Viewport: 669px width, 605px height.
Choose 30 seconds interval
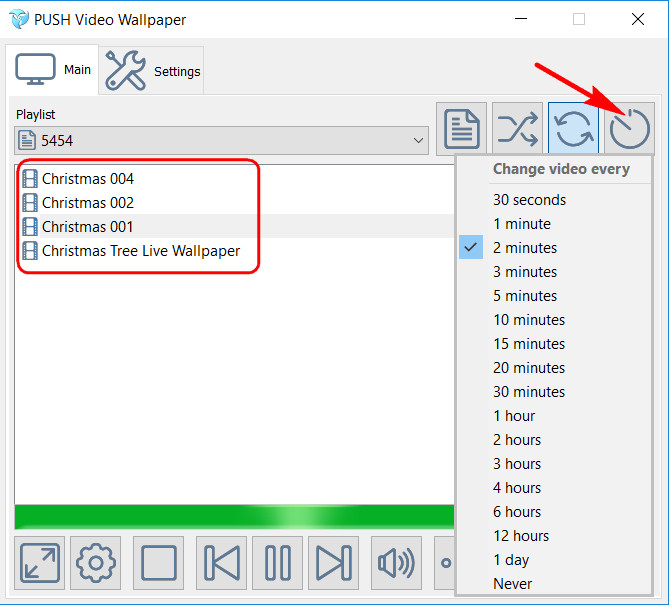click(x=529, y=200)
